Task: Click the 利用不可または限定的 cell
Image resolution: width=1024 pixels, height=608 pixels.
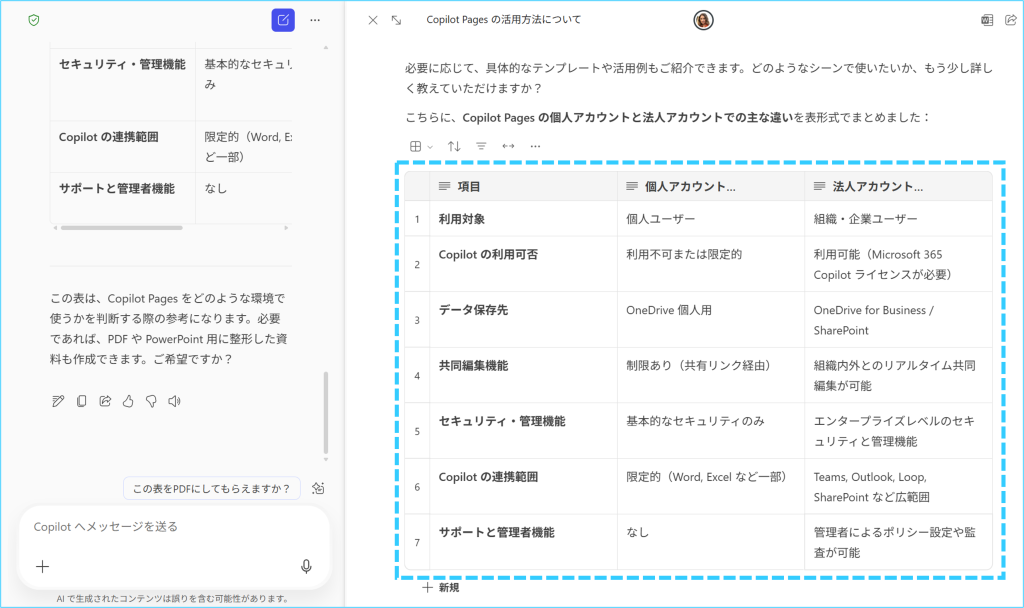Action: coord(711,264)
